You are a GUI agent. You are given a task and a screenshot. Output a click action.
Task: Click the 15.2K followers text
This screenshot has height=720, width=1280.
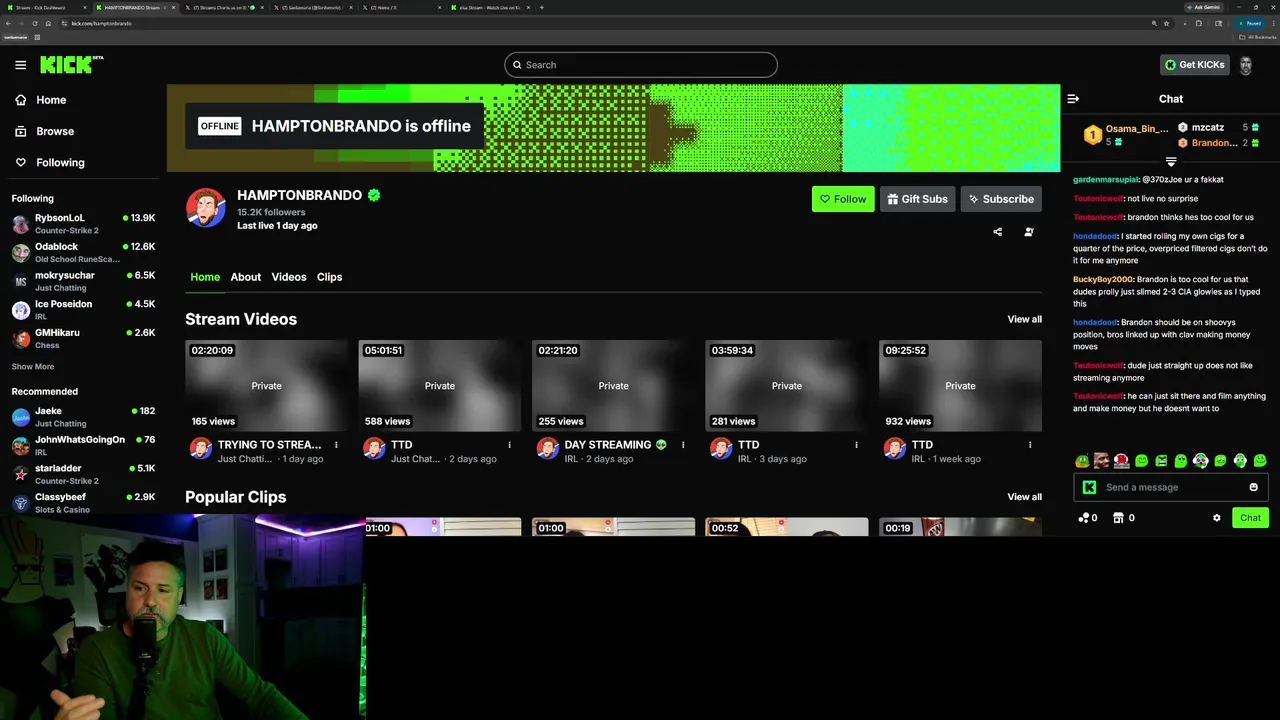[271, 213]
